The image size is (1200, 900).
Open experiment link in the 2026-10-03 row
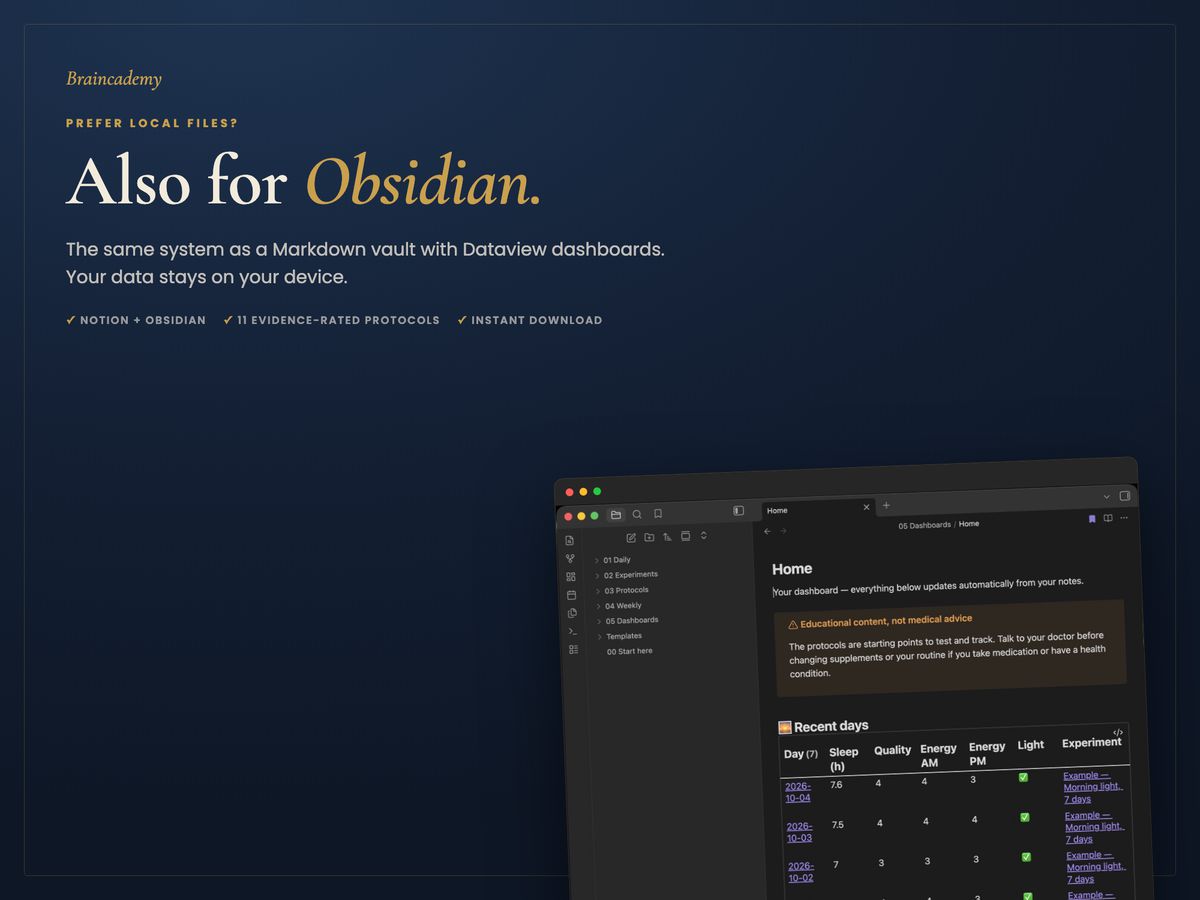click(1093, 827)
